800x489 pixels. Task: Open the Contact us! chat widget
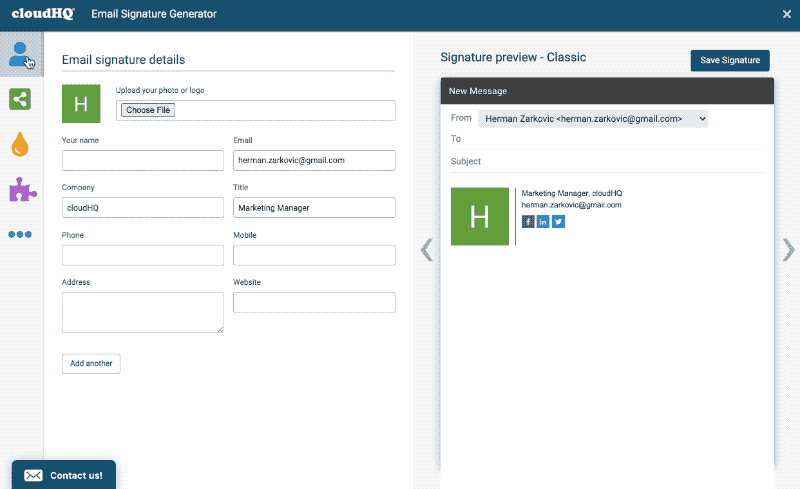[x=64, y=475]
